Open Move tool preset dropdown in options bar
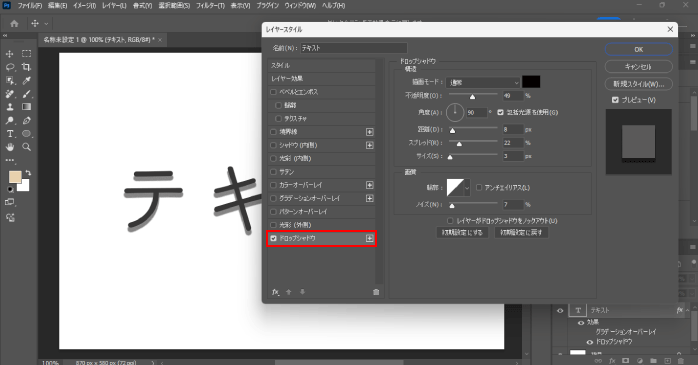The image size is (698, 365). point(46,24)
